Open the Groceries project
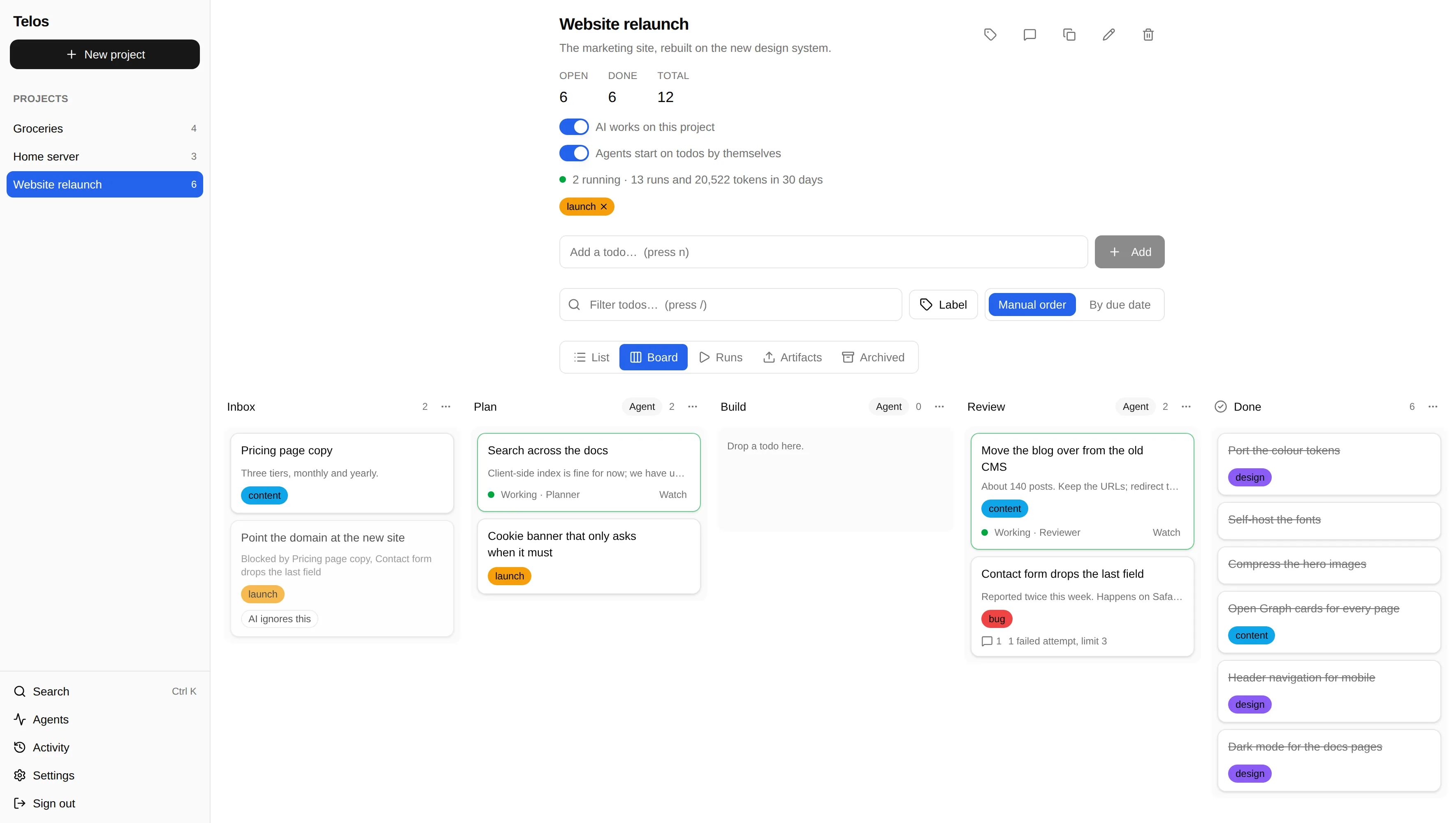The height and width of the screenshot is (823, 1456). coord(104,128)
